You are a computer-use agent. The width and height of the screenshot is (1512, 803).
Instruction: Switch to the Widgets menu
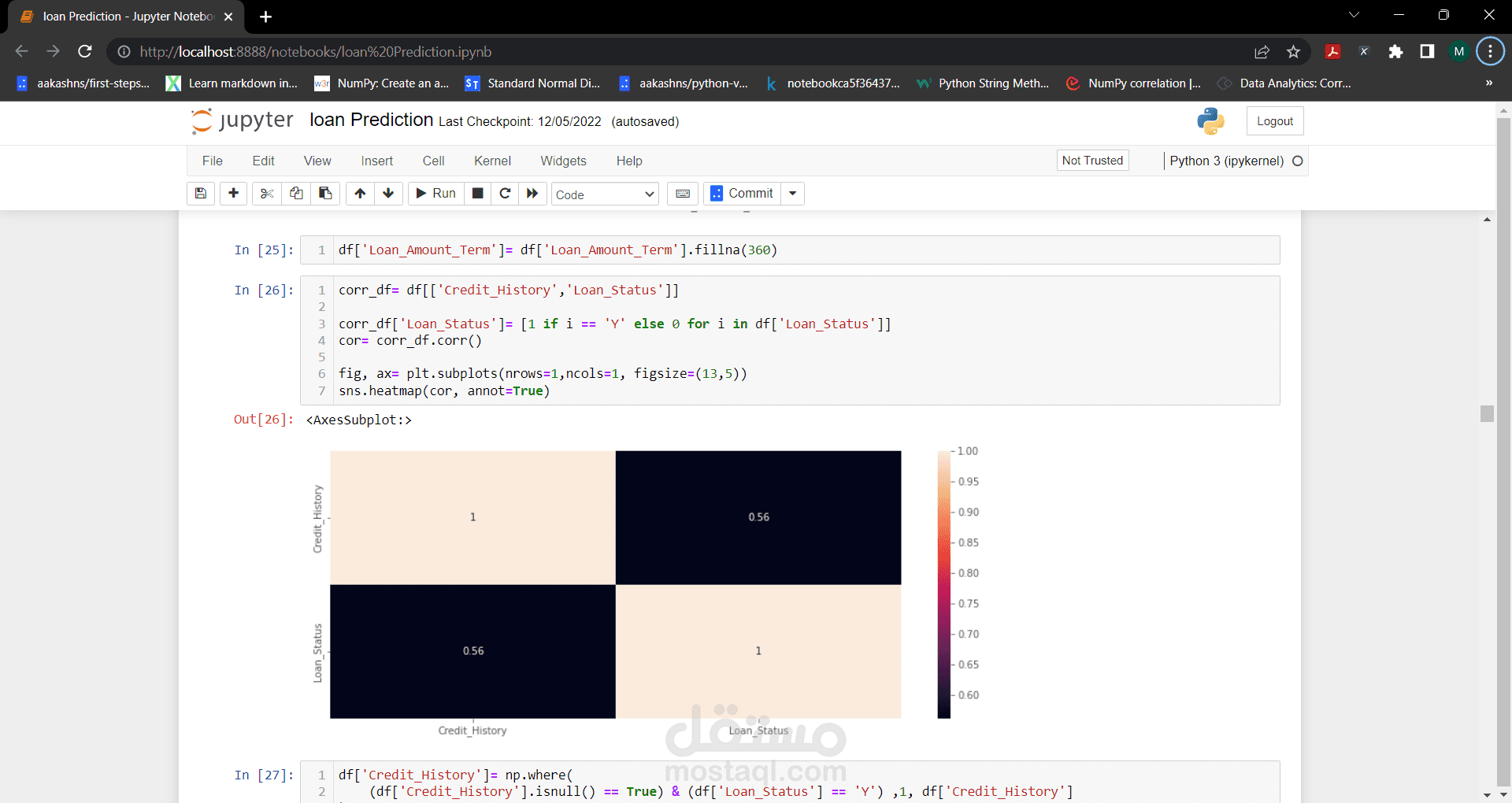563,161
